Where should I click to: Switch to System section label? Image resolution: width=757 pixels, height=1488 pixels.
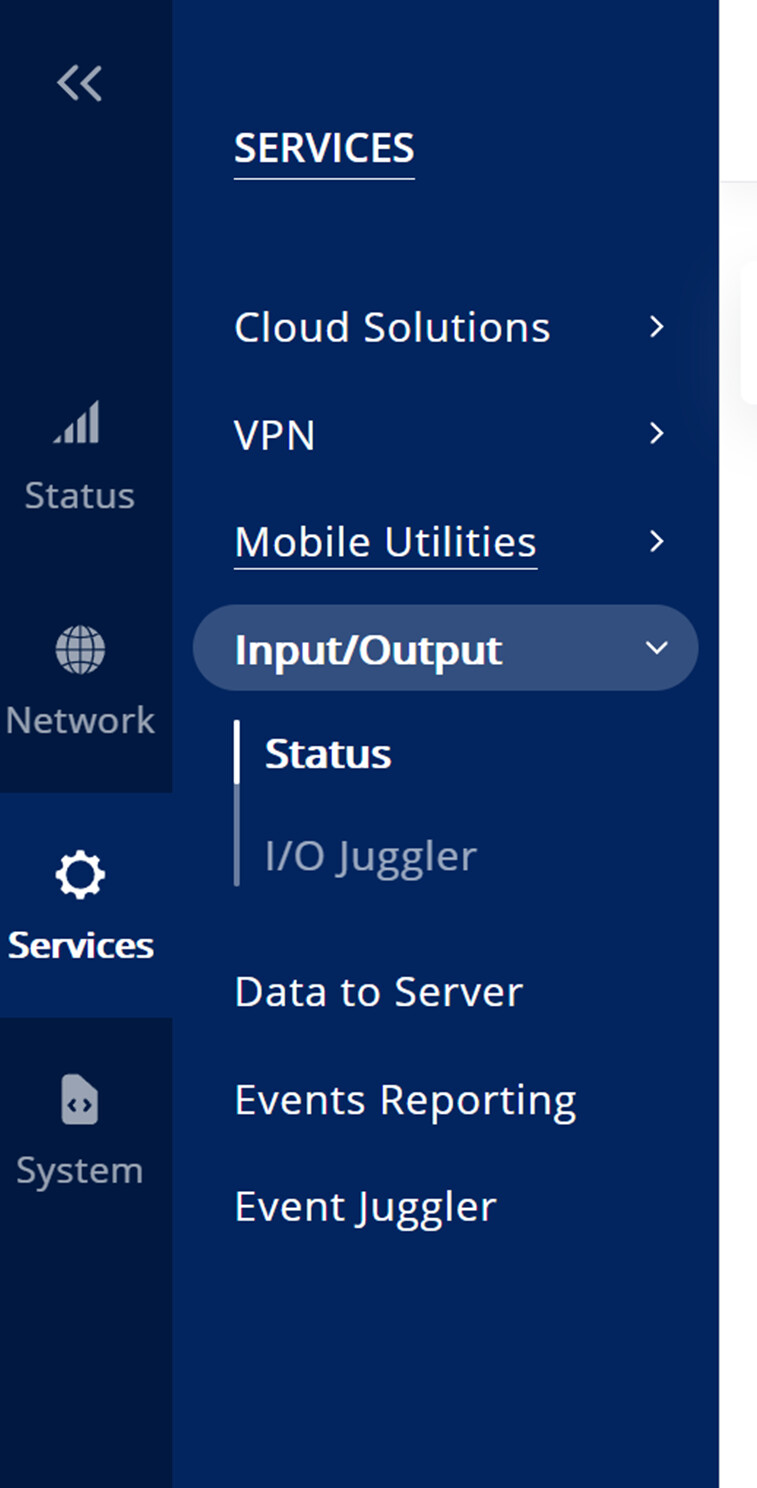80,1171
